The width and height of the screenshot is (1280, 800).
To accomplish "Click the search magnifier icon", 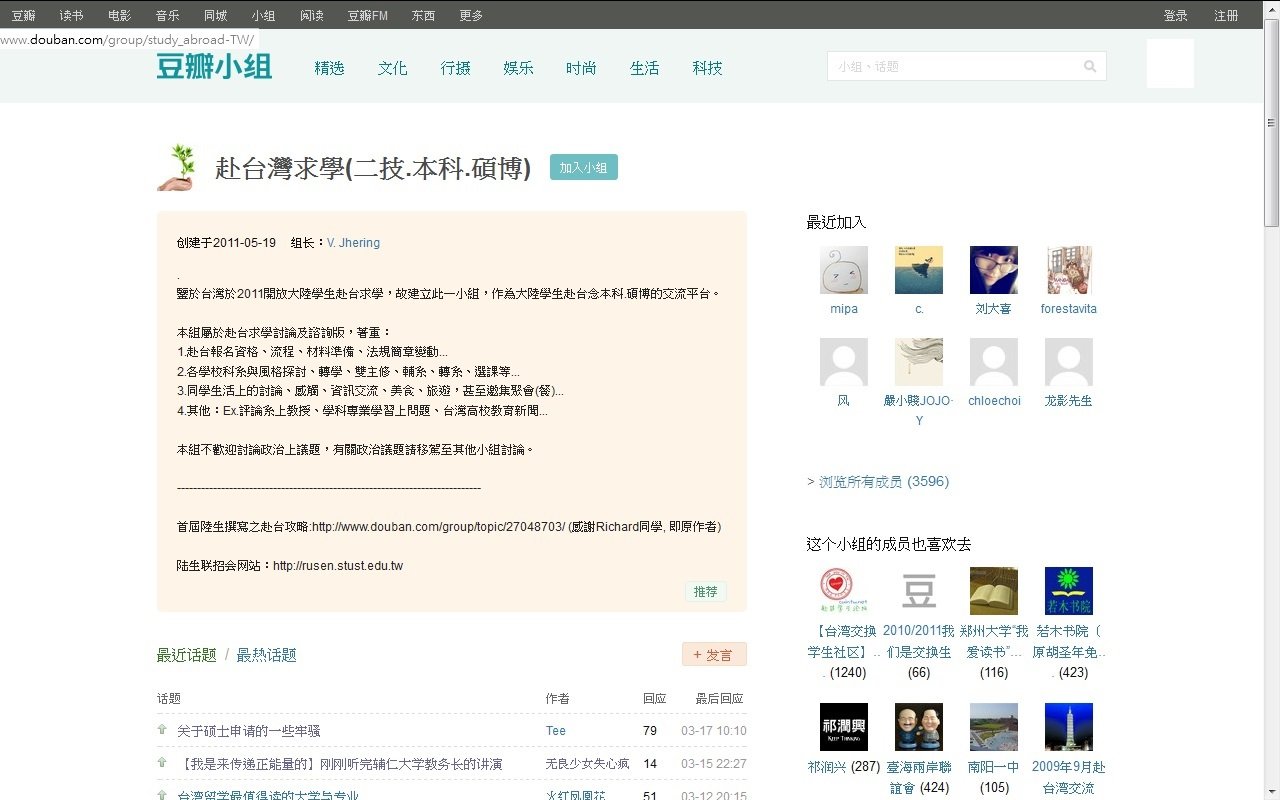I will point(1090,66).
